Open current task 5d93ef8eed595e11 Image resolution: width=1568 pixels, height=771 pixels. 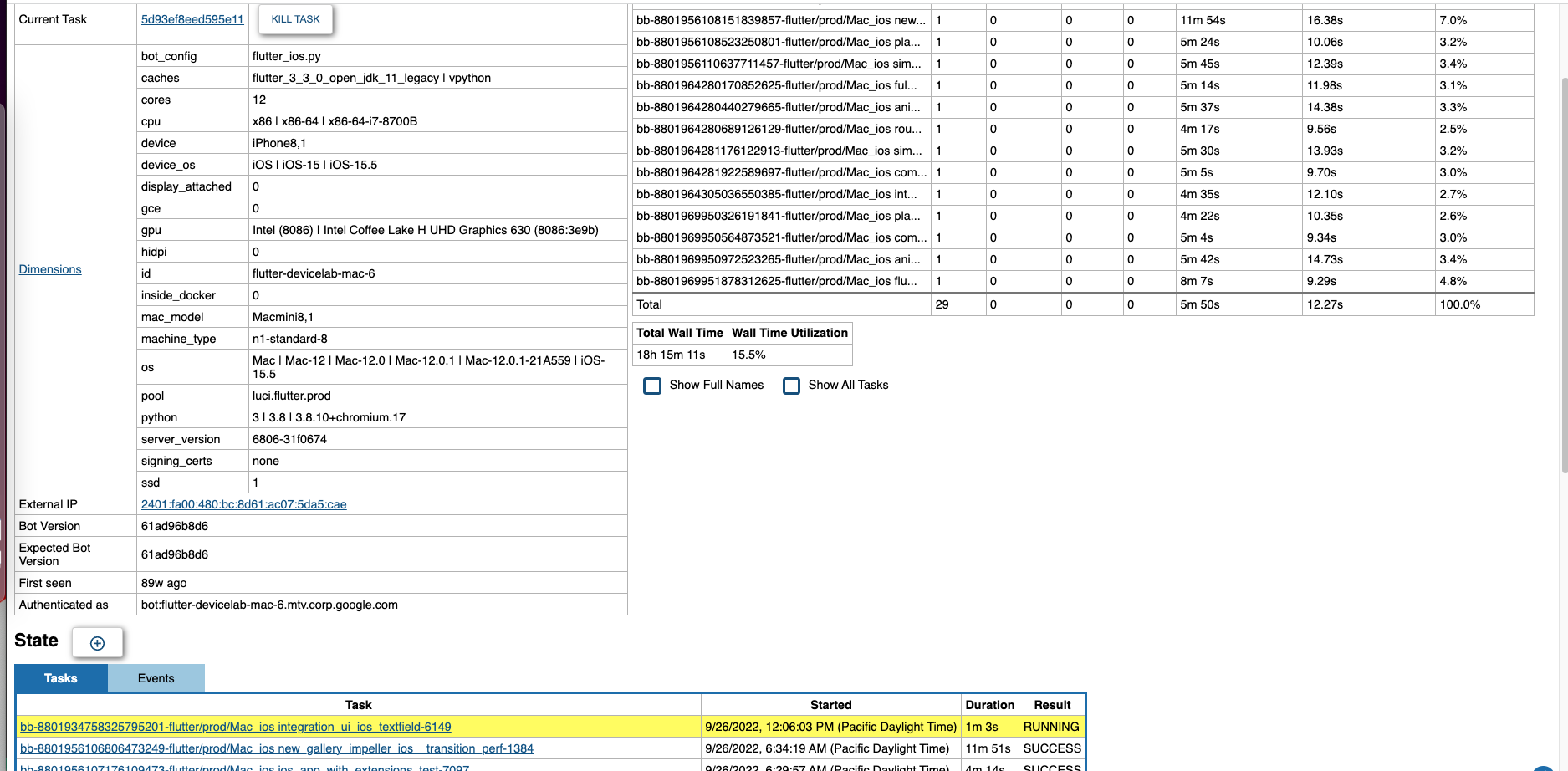click(192, 19)
